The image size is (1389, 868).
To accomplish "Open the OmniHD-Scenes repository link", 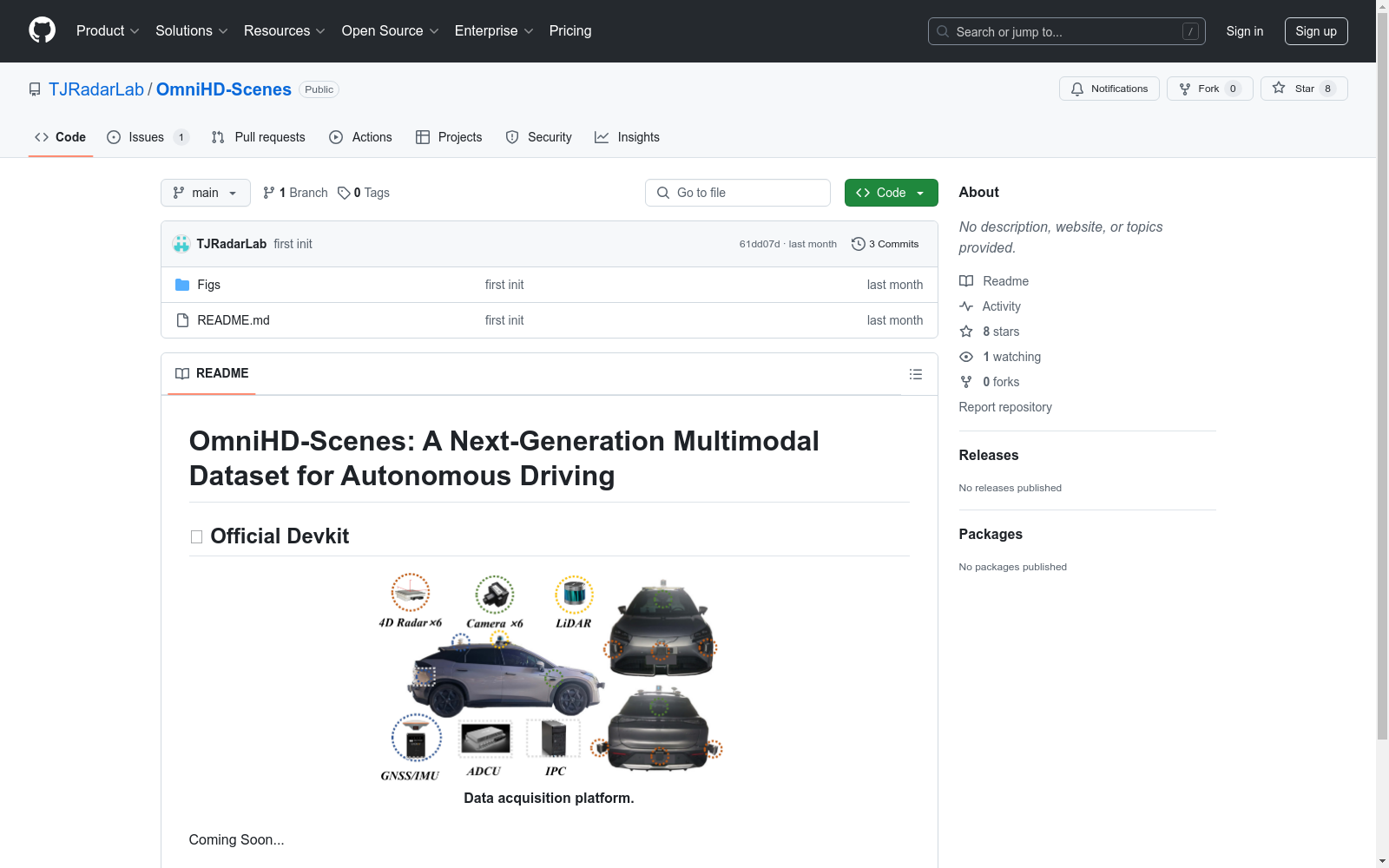I will coord(224,89).
